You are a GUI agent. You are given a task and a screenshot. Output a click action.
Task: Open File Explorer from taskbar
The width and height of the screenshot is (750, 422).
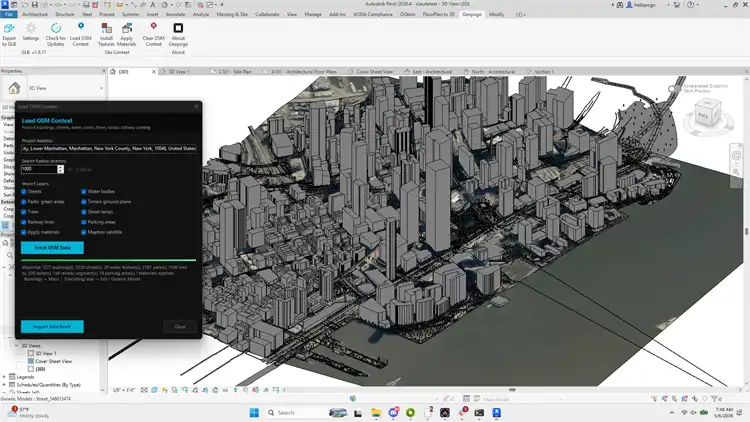[x=376, y=412]
